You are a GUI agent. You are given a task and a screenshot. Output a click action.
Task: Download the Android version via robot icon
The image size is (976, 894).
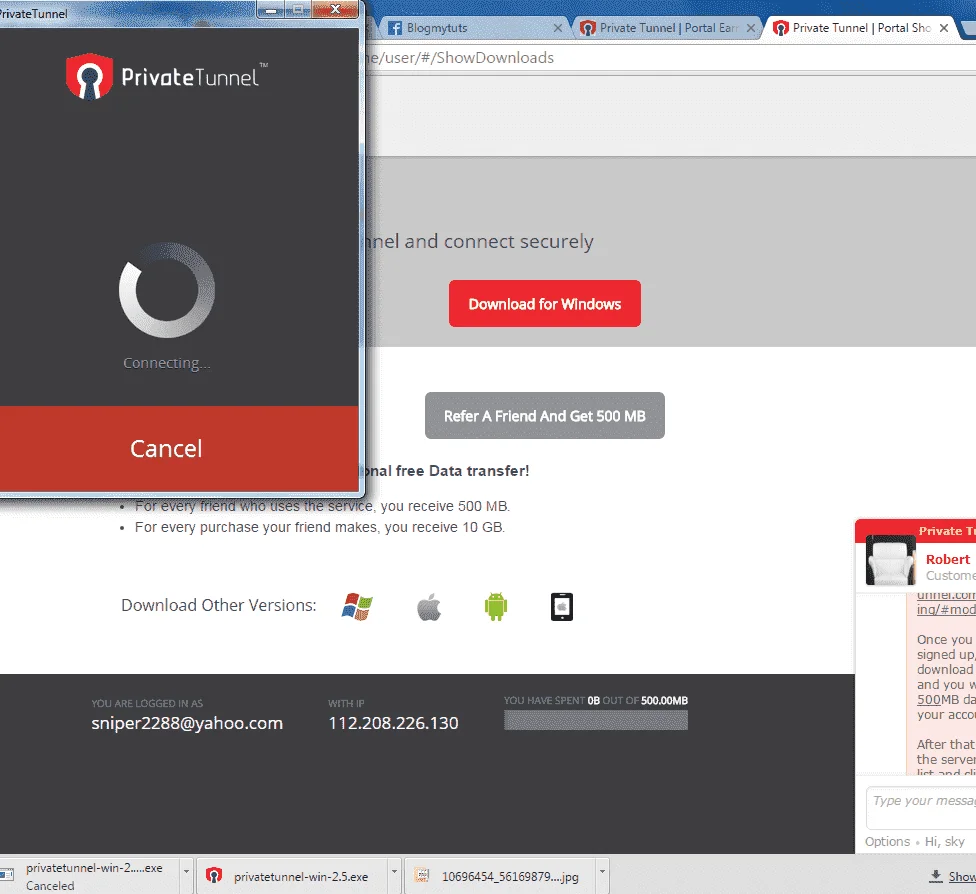(x=496, y=607)
